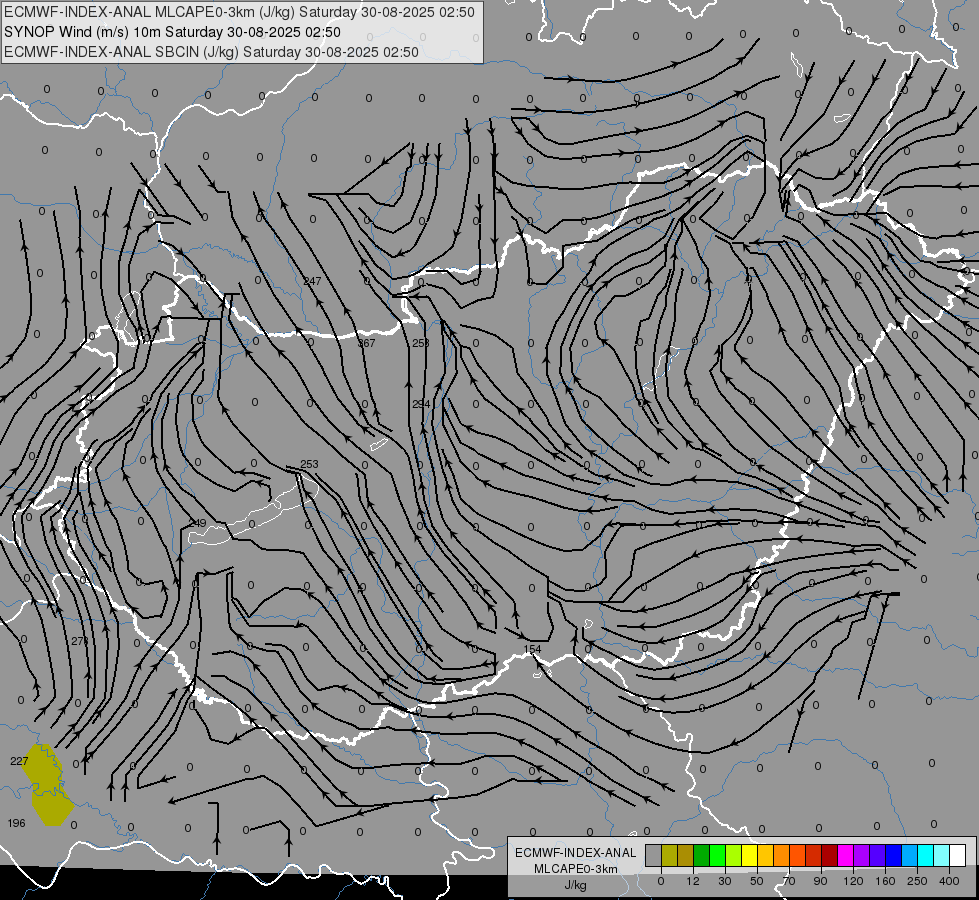This screenshot has height=900, width=979.
Task: Click the amber legend swatch at 50
Action: pyautogui.click(x=765, y=855)
